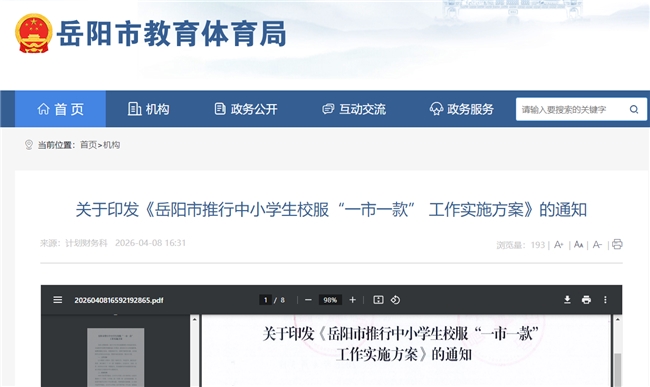Print the article page
This screenshot has width=650, height=387.
click(617, 244)
